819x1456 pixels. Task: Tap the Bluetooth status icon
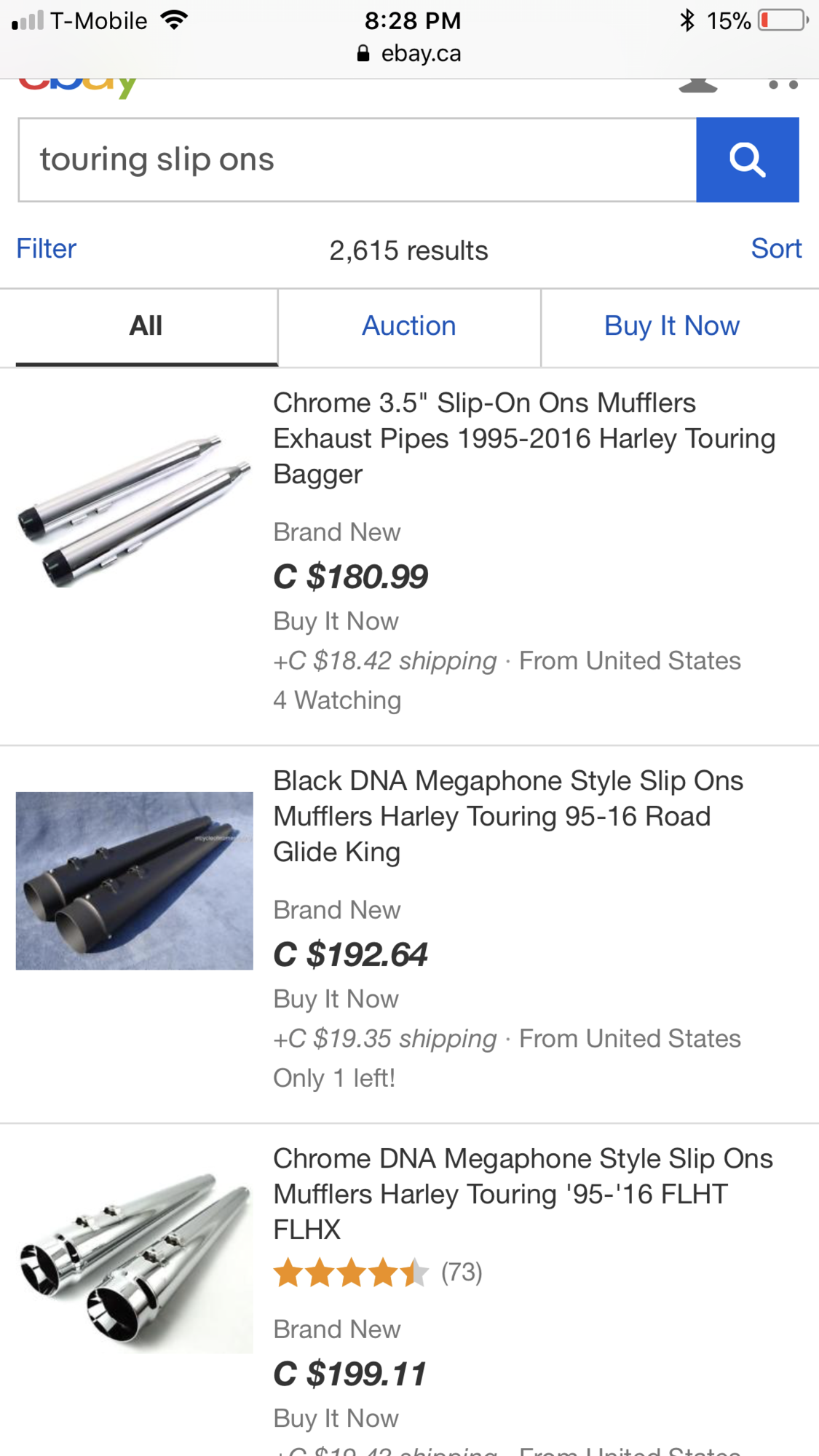tap(687, 20)
